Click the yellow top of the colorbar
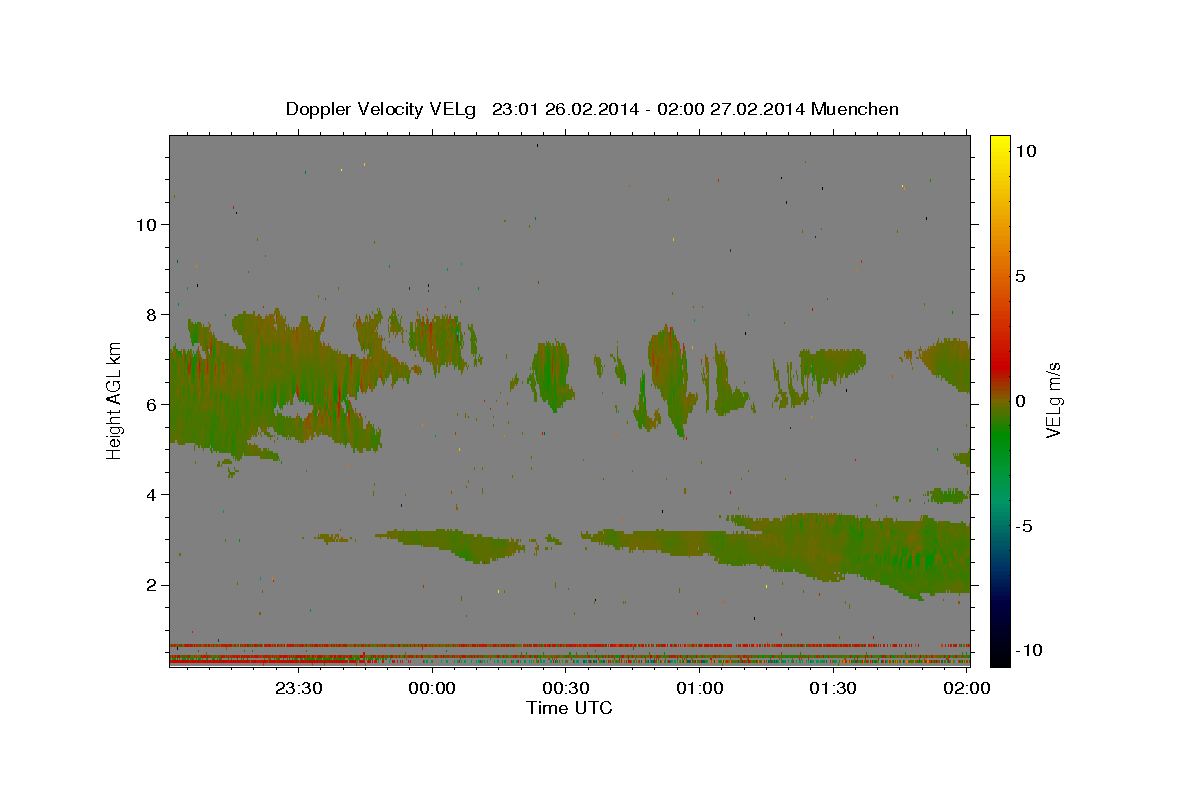1200x800 pixels. tap(1000, 145)
